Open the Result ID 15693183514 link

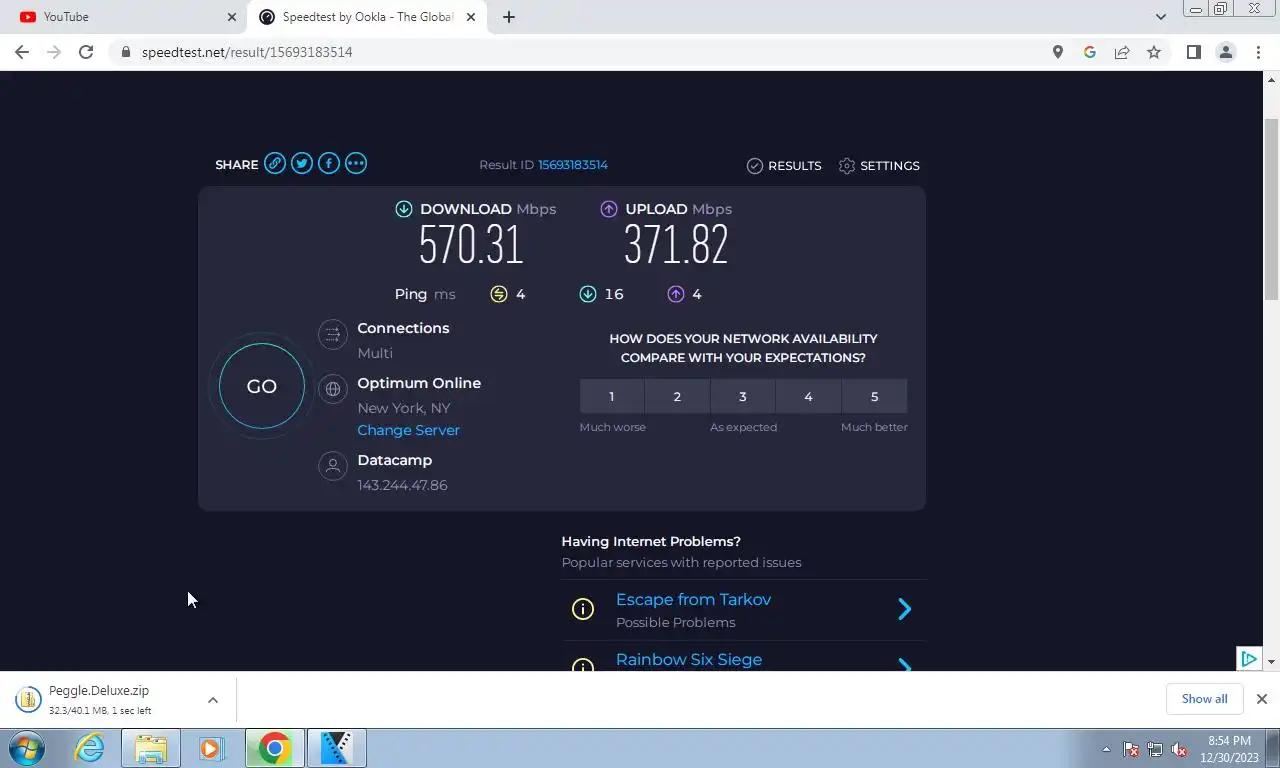tap(573, 165)
